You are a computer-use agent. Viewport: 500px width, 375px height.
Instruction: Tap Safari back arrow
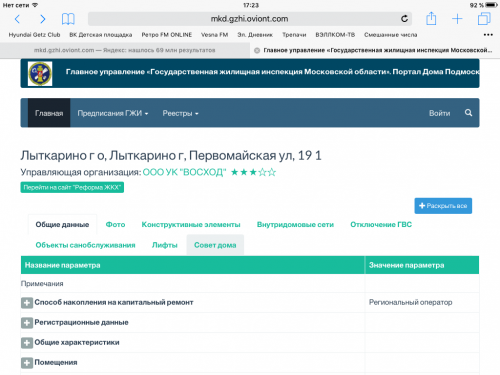[x=17, y=19]
